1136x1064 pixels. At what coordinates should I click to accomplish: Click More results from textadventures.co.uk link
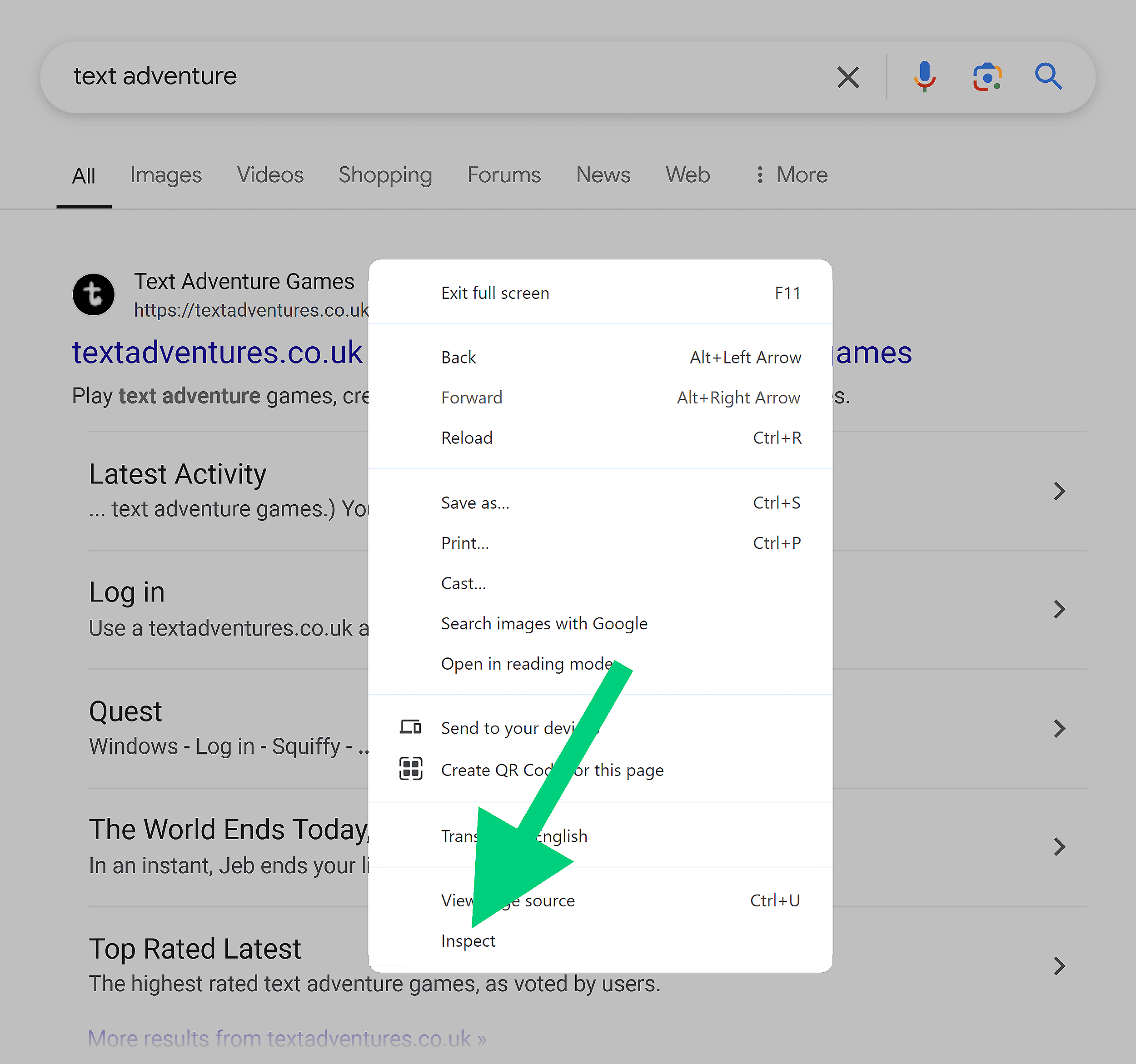pyautogui.click(x=287, y=1039)
